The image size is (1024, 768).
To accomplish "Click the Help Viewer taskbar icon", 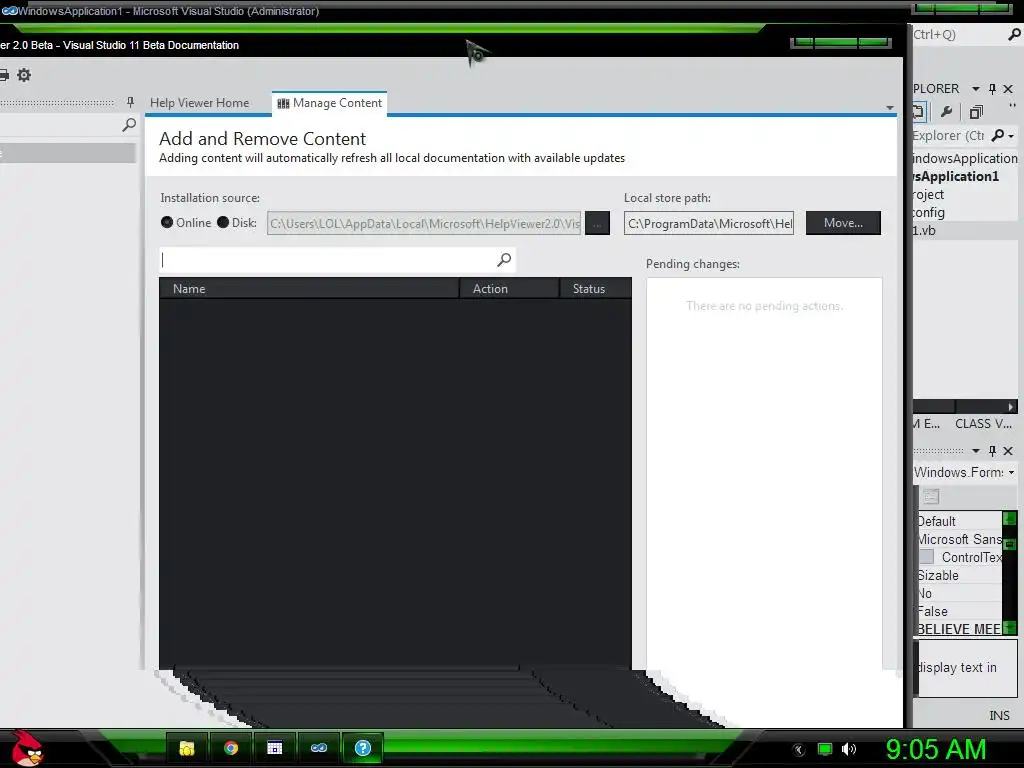I will (x=362, y=748).
